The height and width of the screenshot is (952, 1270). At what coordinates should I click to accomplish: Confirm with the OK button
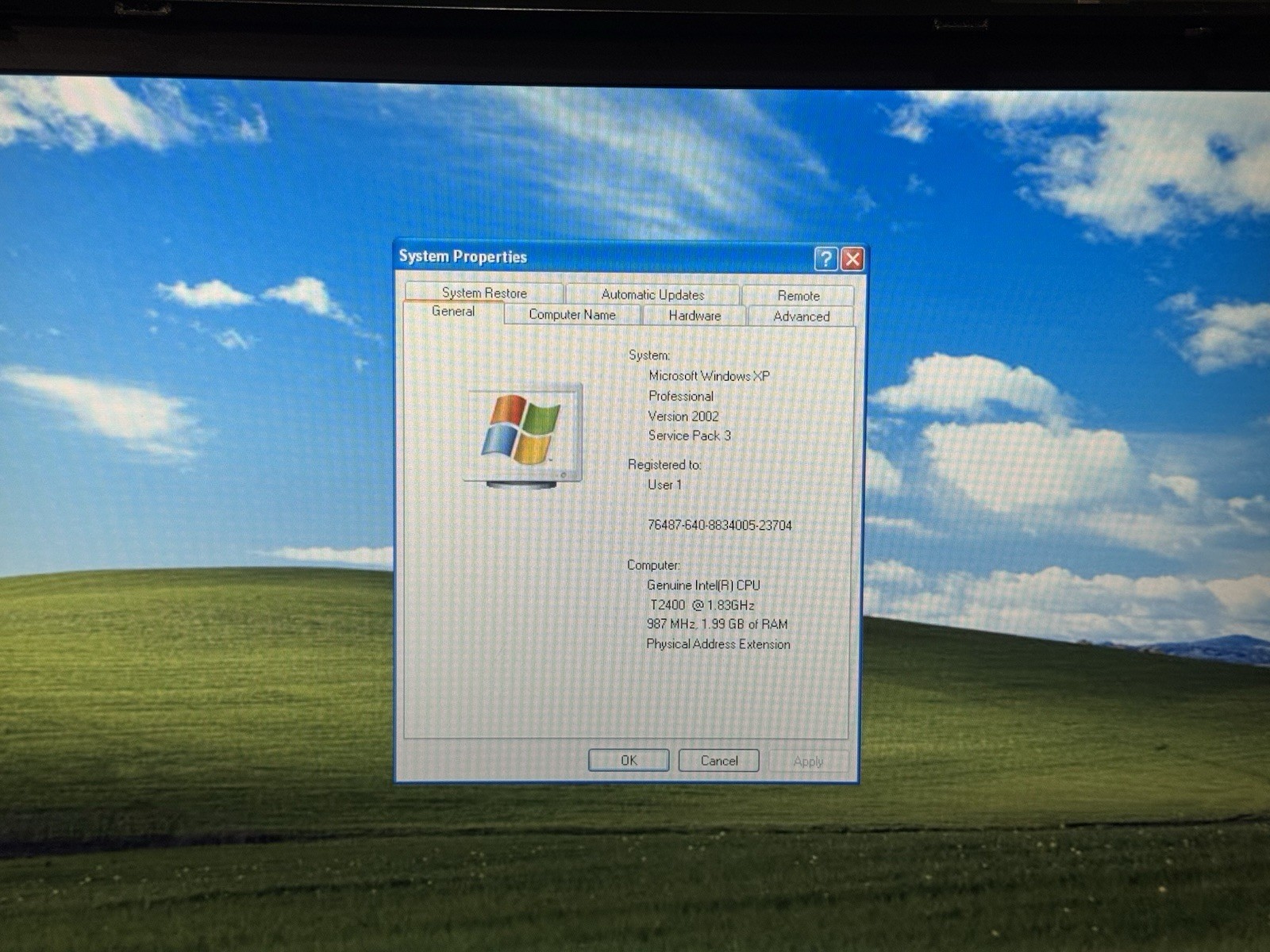point(629,760)
